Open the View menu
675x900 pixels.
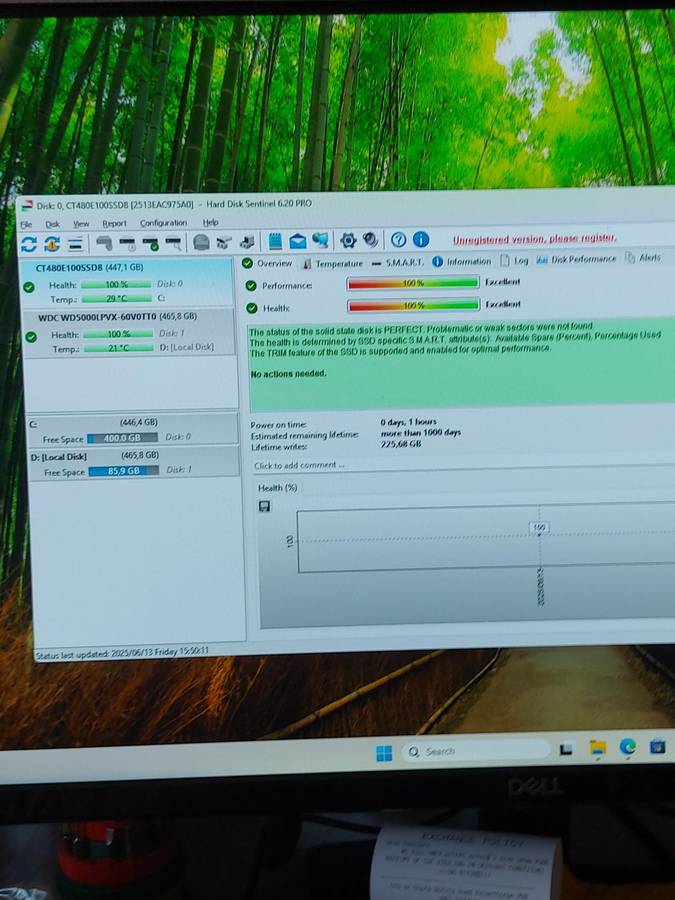81,224
